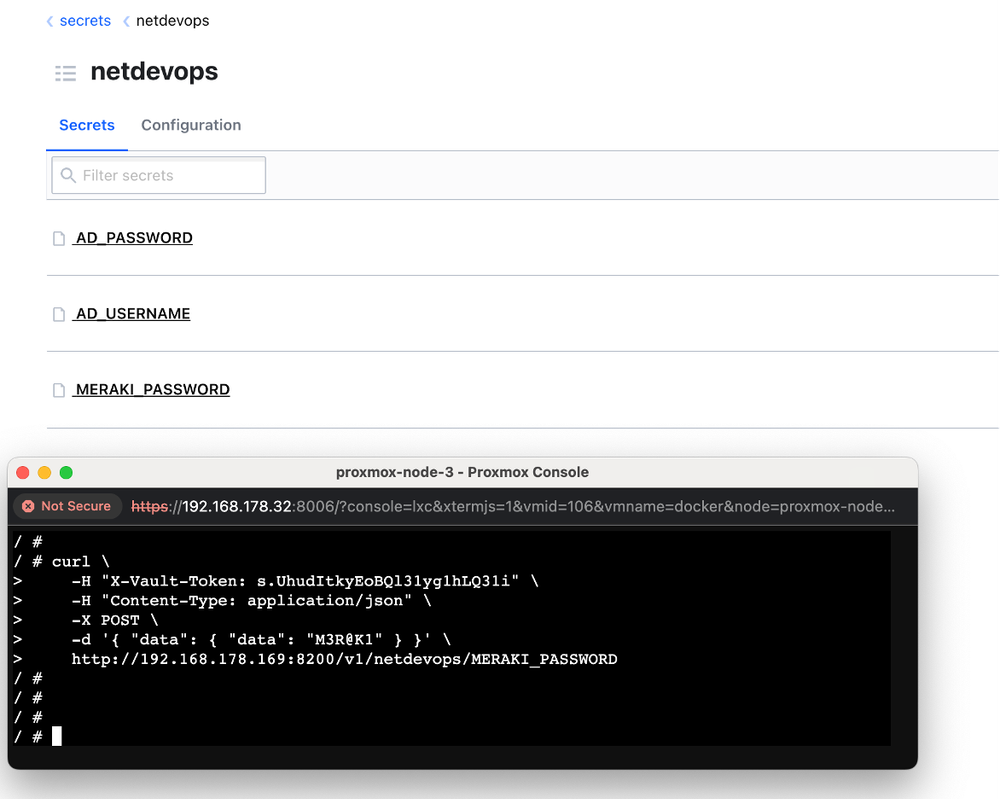
Task: Open the AD_PASSWORD secret
Action: point(133,237)
